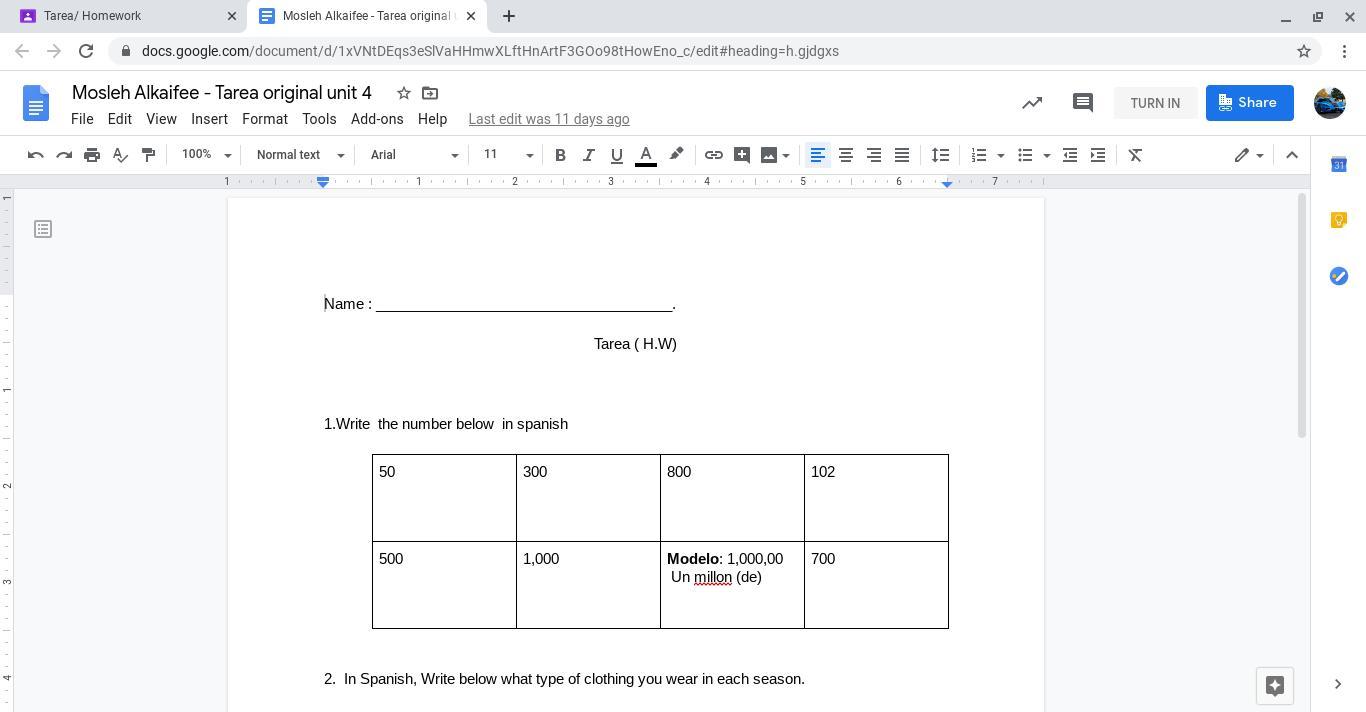Set left alignment
Screen dimensions: 1366x712
pos(817,155)
